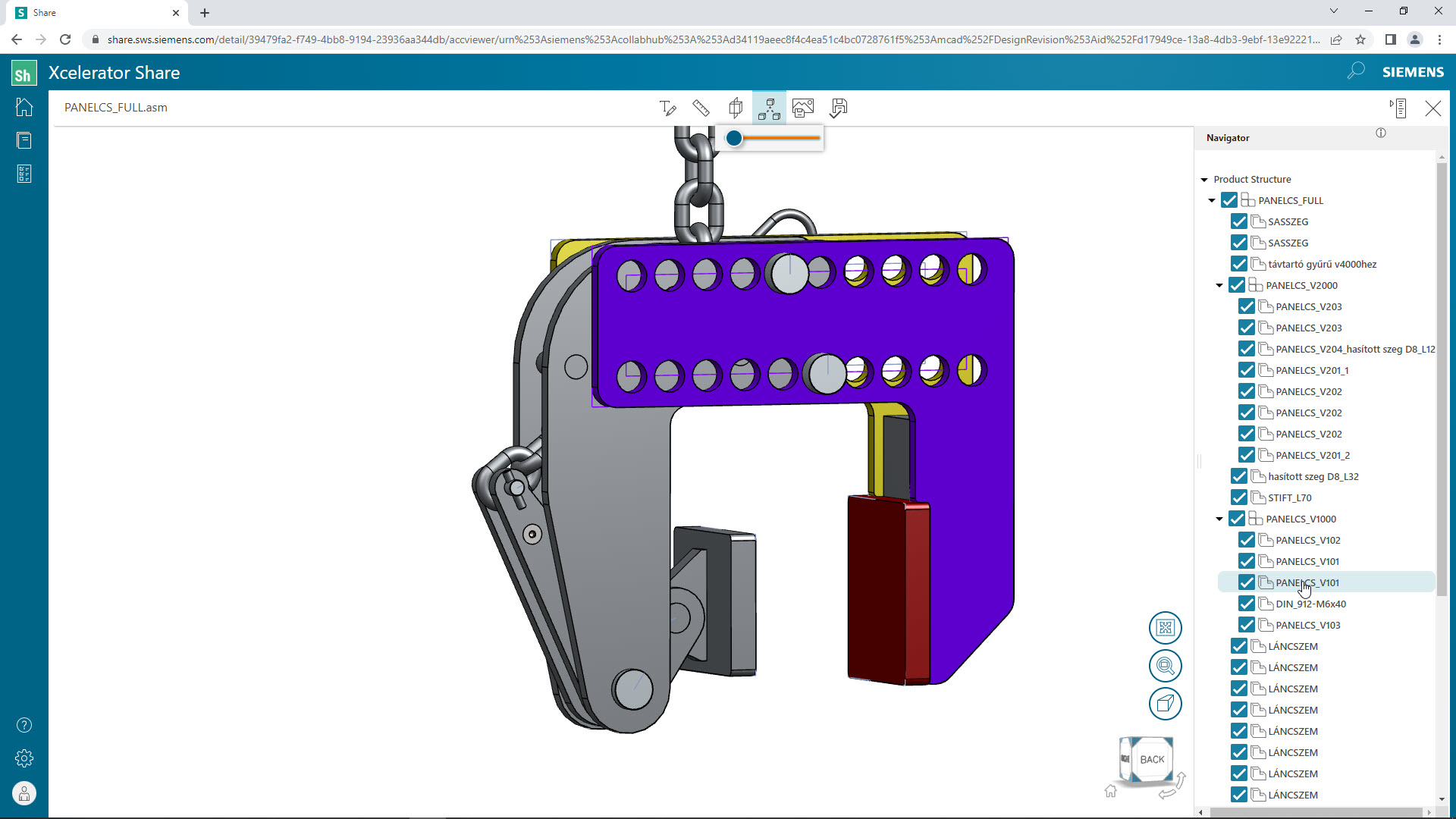Click the Xcelerator Share title
The height and width of the screenshot is (819, 1456).
coord(115,73)
